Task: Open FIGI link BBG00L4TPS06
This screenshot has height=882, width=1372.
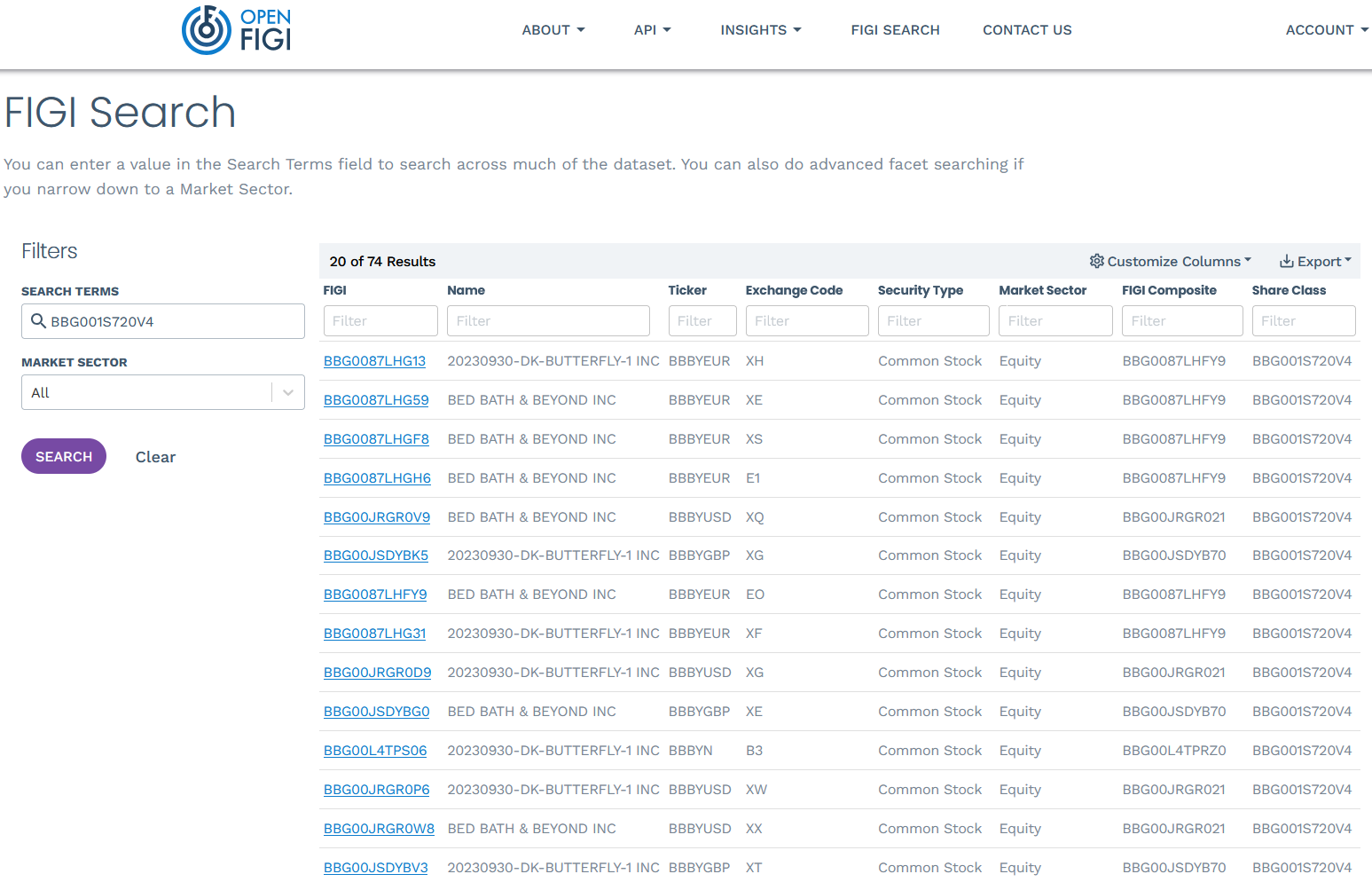Action: point(375,751)
